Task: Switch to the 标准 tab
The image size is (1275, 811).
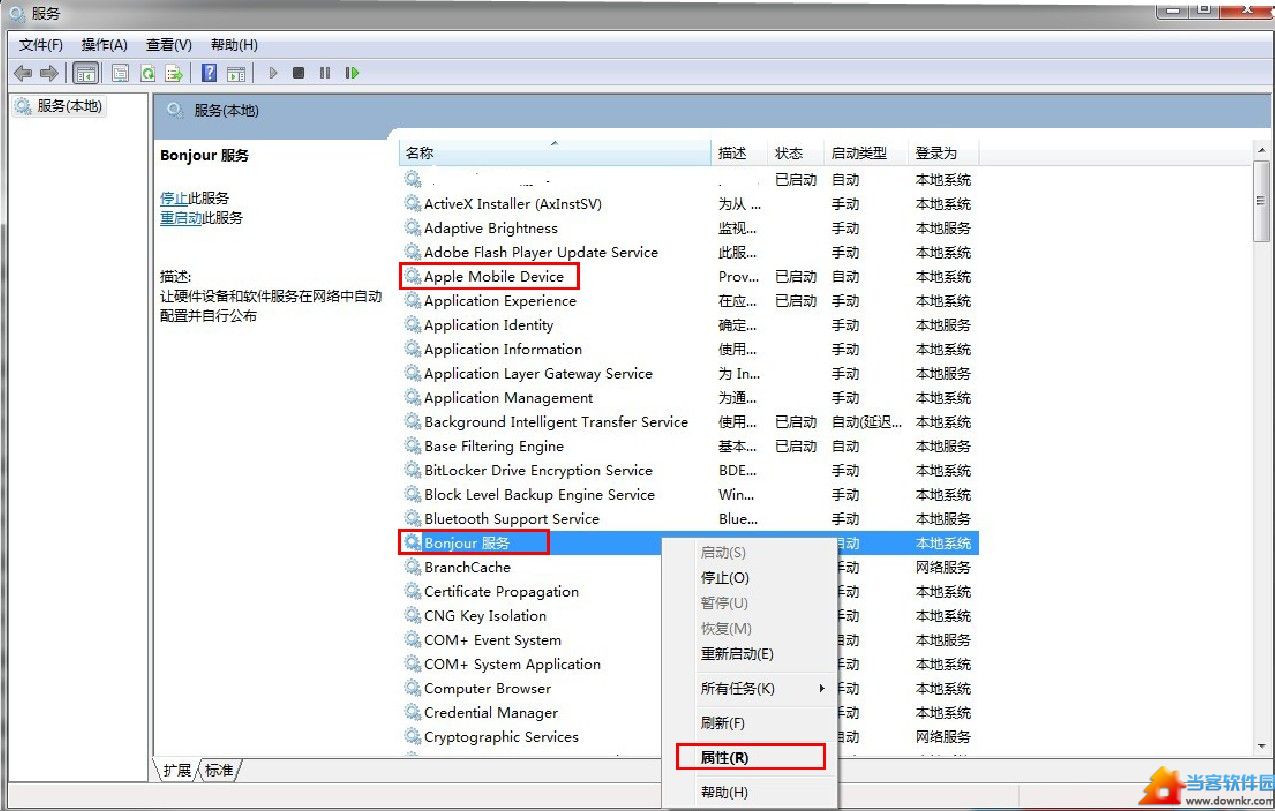Action: click(219, 770)
